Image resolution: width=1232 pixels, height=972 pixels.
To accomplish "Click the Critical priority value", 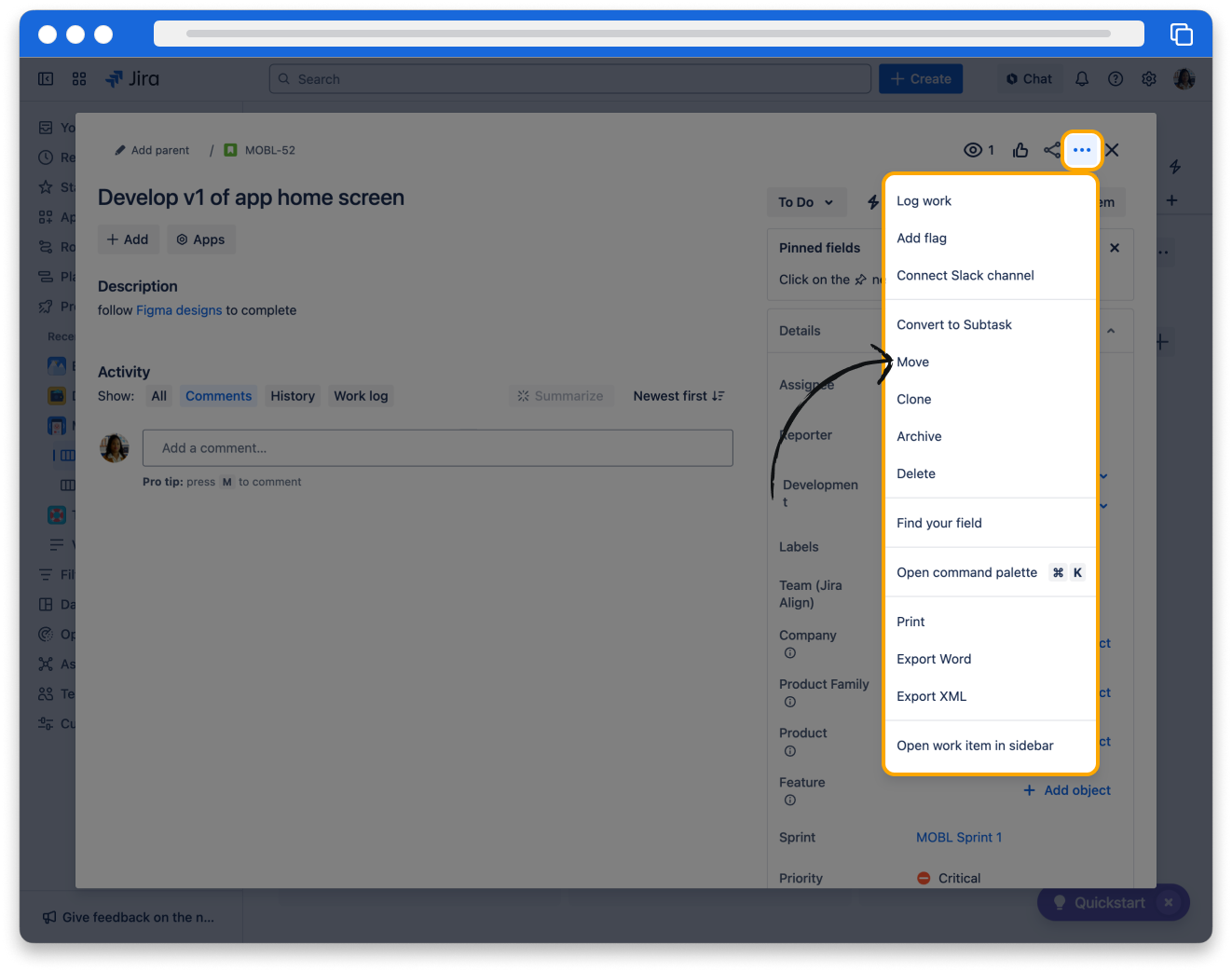I will point(949,879).
